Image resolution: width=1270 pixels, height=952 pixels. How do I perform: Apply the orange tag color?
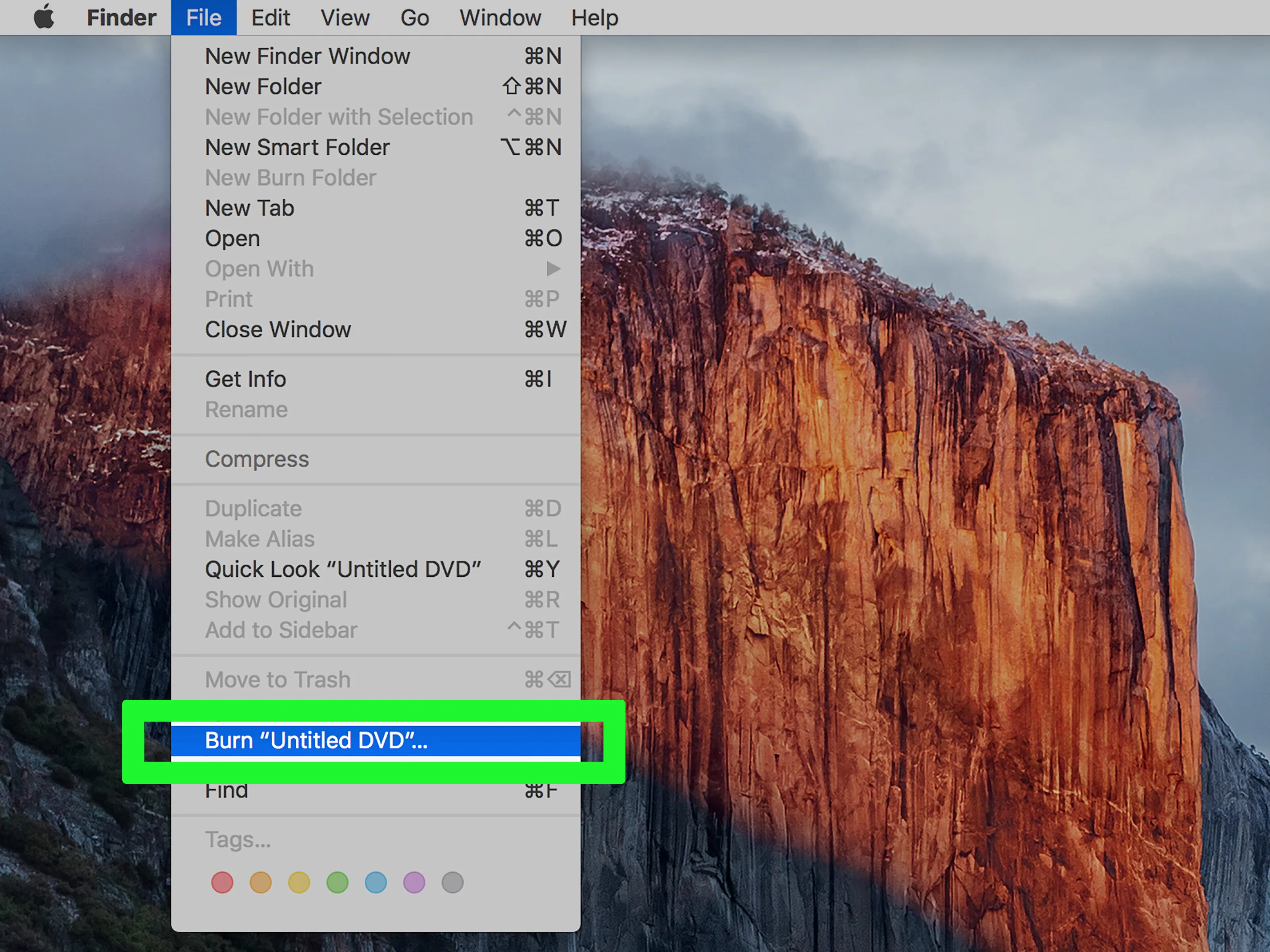[261, 883]
